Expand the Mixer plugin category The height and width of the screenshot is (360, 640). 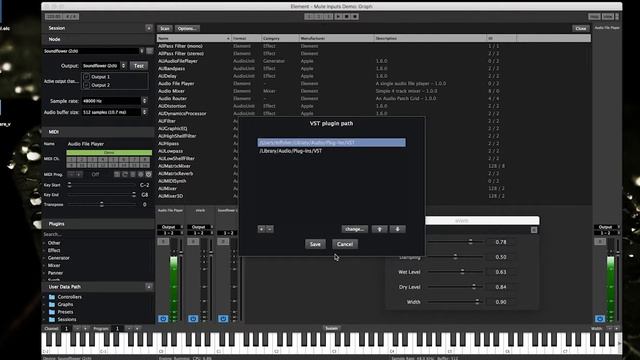tap(54, 265)
